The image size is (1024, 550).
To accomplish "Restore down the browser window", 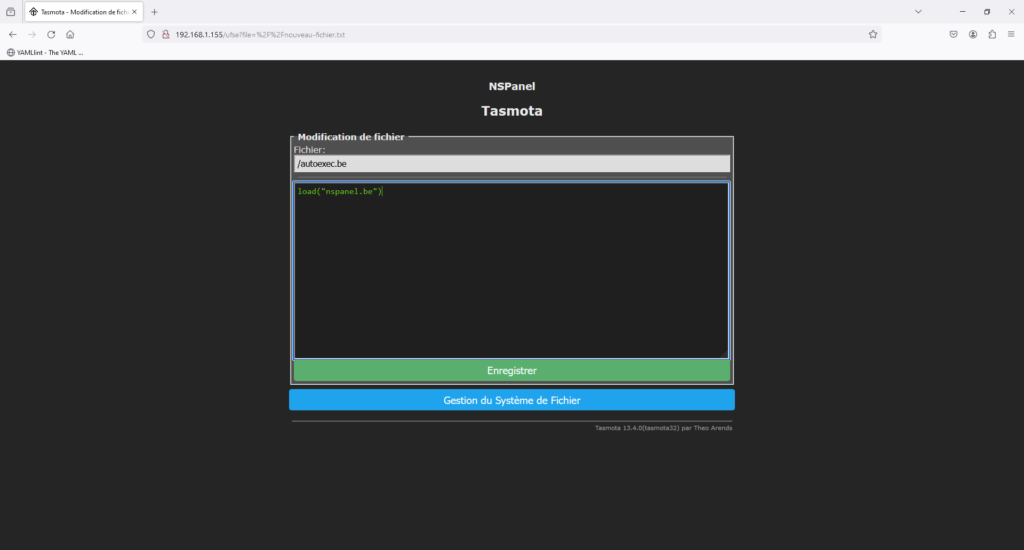I will click(x=987, y=12).
